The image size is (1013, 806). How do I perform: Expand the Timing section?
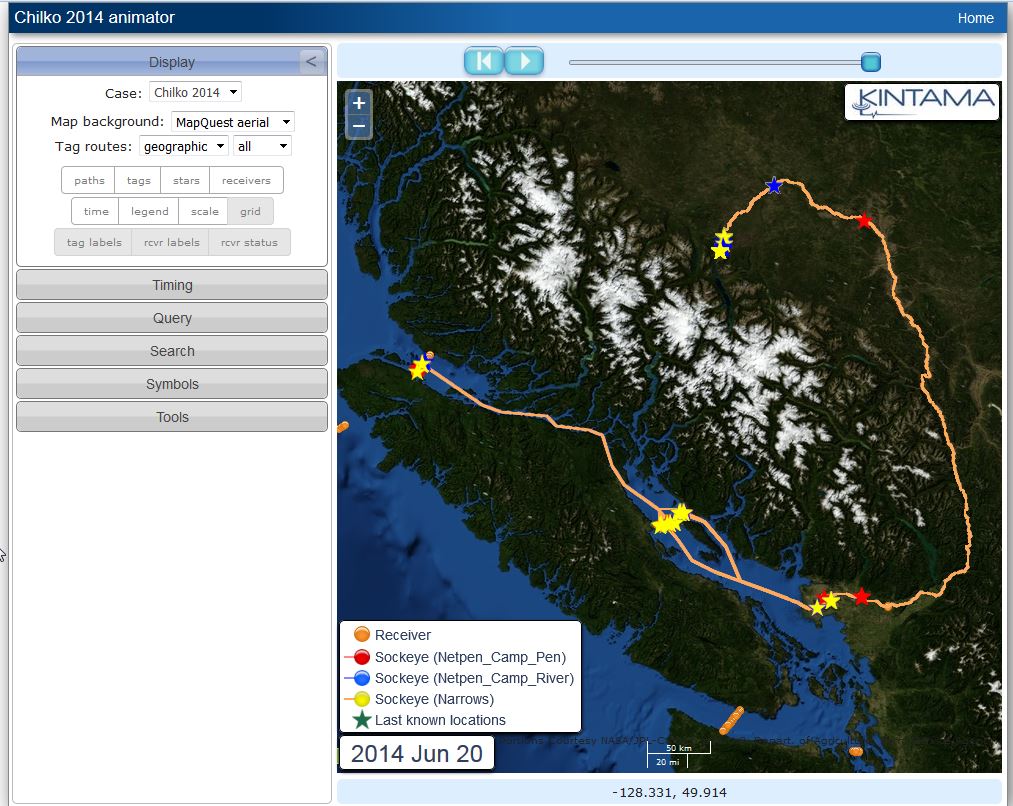(x=172, y=285)
